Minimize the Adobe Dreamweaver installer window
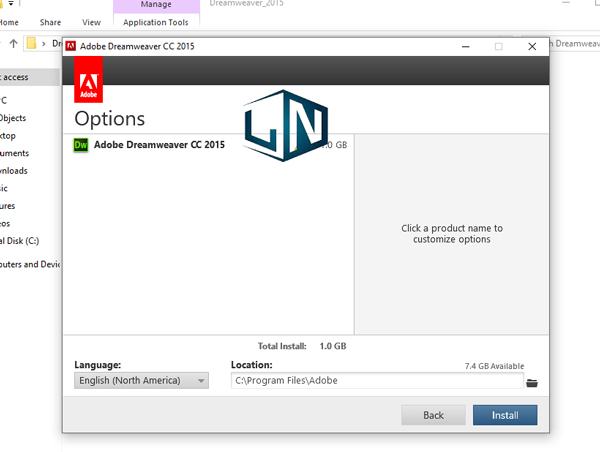 pos(465,46)
